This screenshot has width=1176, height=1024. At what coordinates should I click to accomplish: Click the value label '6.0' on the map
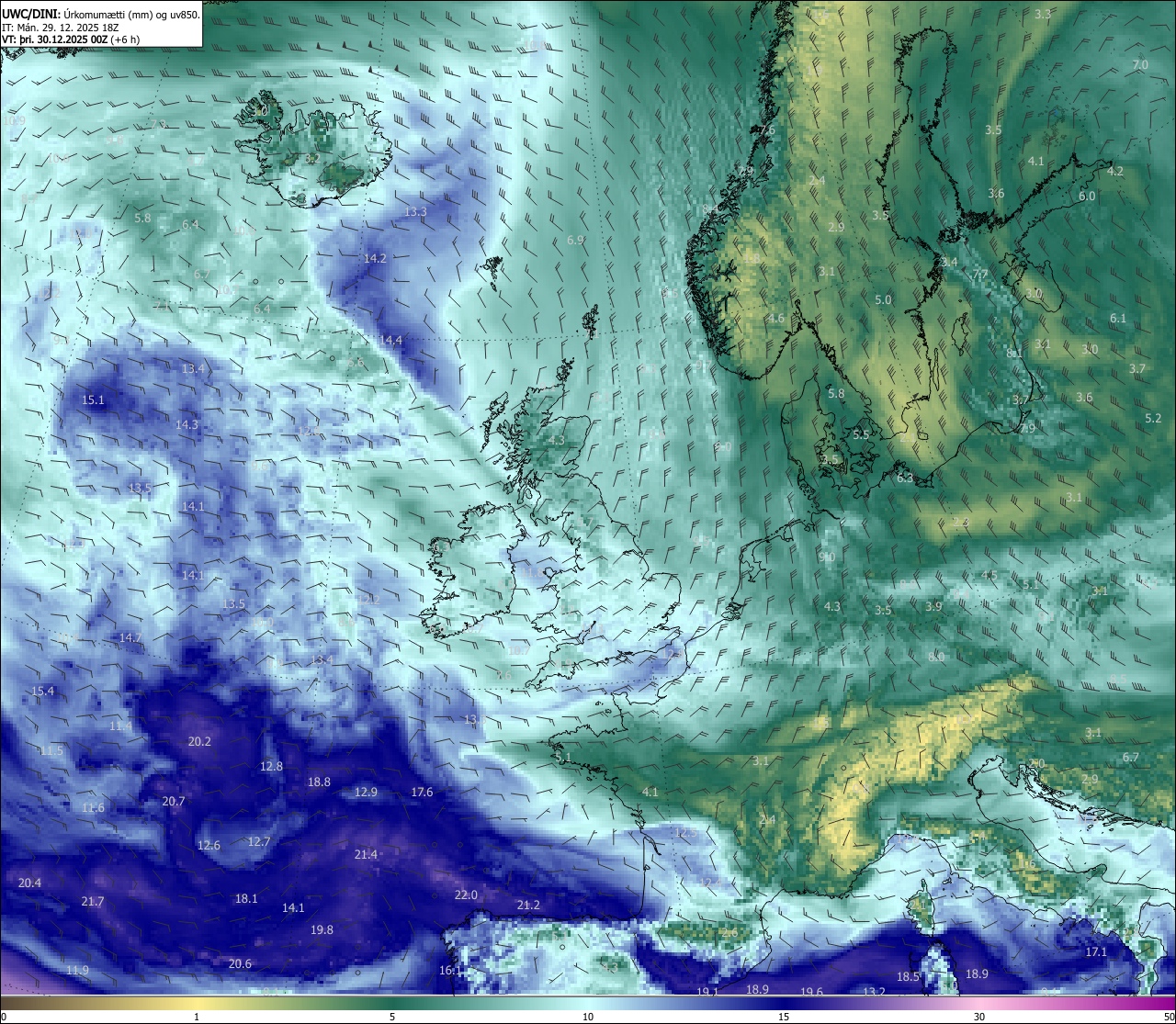(x=1087, y=197)
